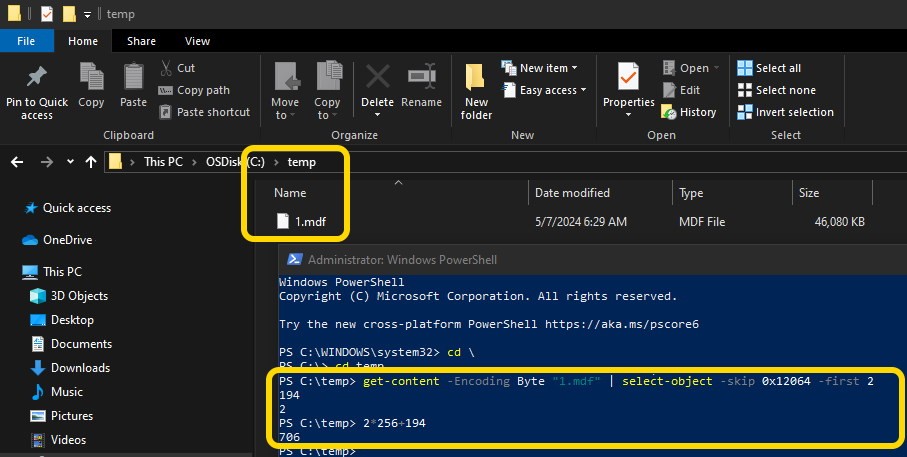Switch to the Share ribbon tab

(141, 41)
